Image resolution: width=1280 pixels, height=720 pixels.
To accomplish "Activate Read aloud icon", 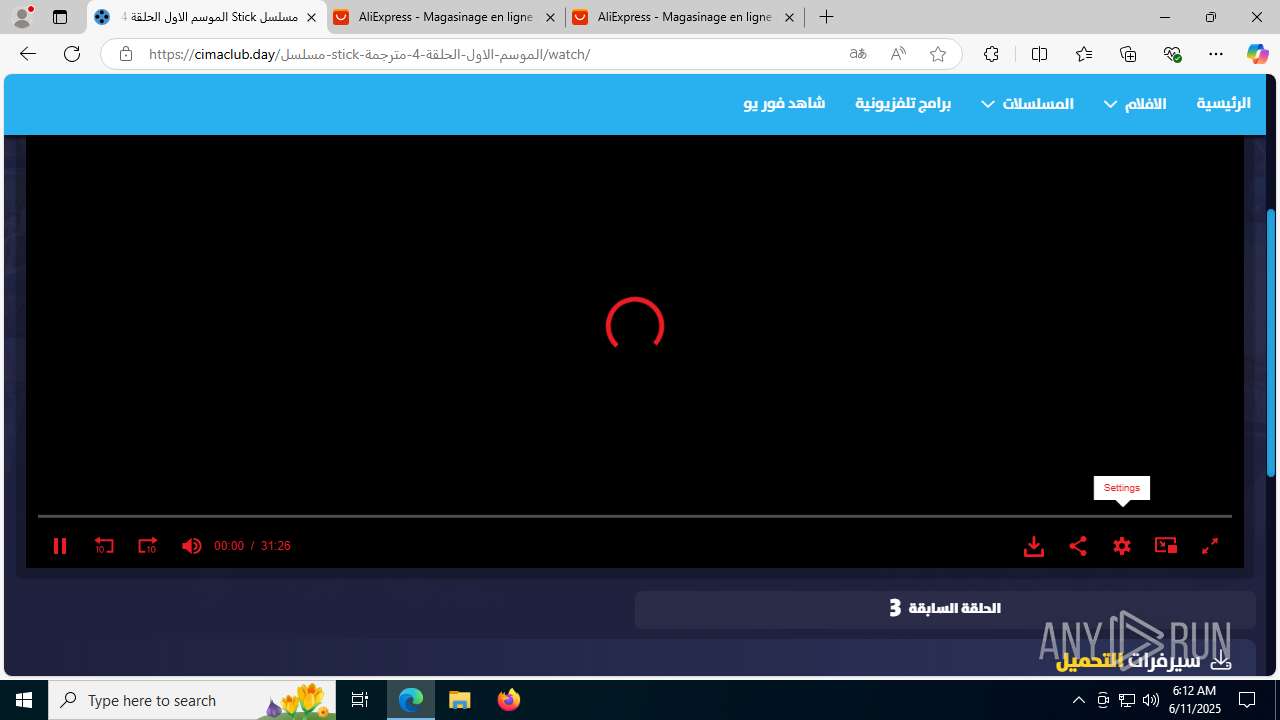I will point(898,54).
